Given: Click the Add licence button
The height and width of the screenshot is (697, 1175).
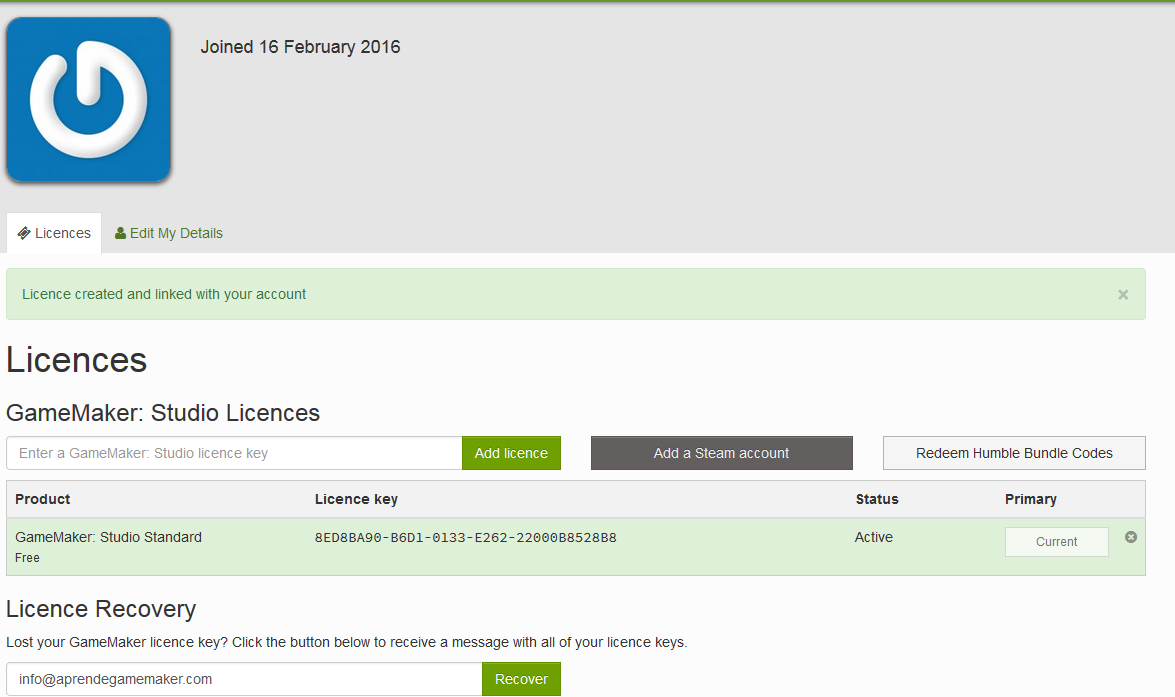Looking at the screenshot, I should coord(511,453).
